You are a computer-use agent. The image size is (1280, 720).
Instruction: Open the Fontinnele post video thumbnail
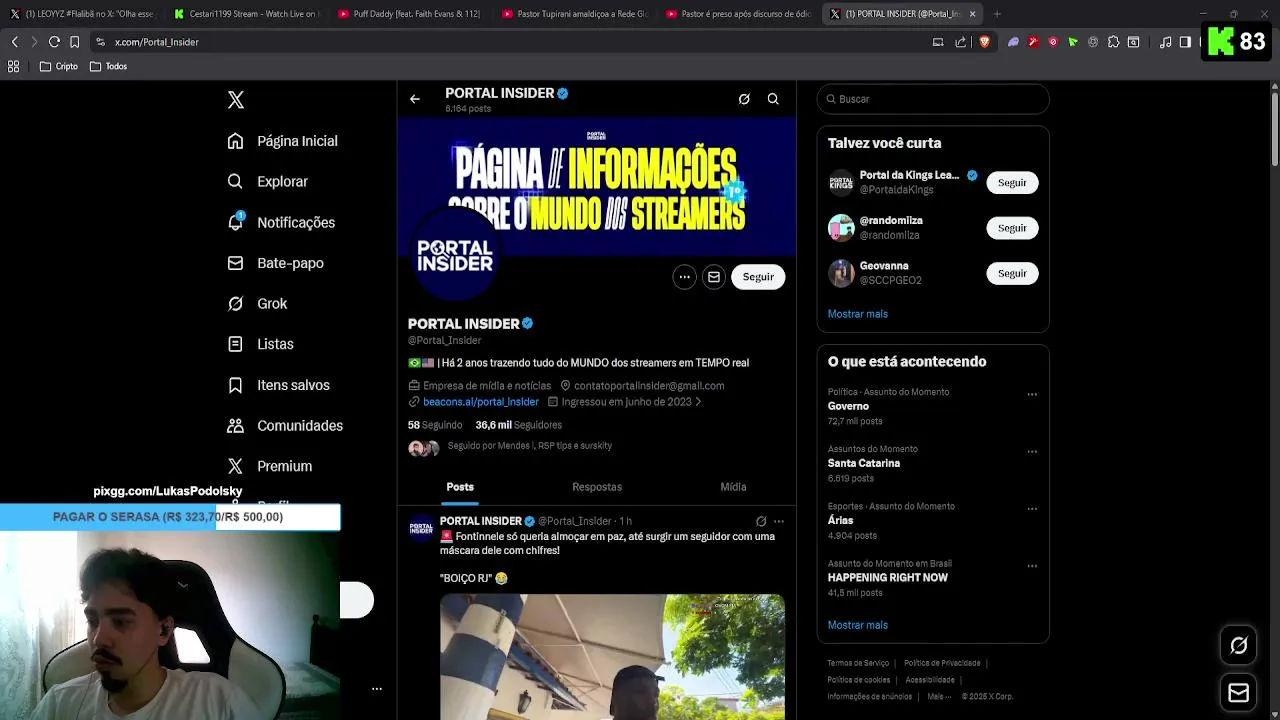coord(612,657)
